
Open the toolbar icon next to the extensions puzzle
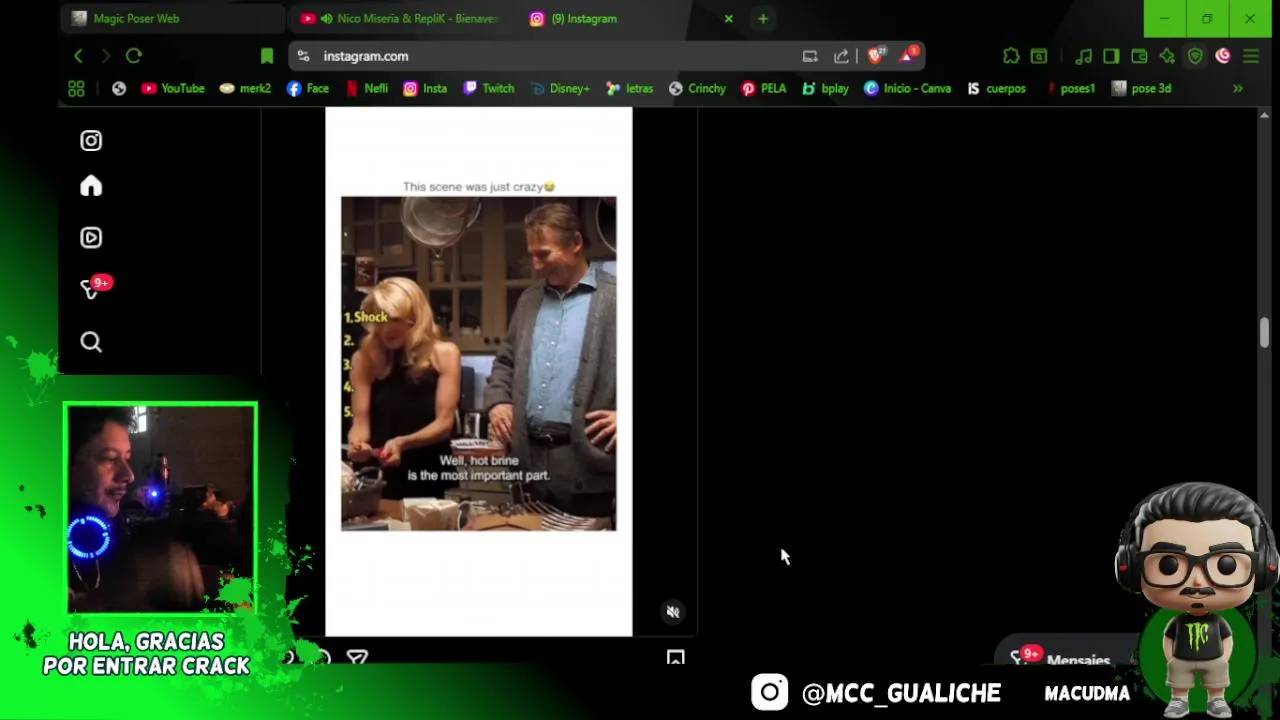click(1039, 56)
